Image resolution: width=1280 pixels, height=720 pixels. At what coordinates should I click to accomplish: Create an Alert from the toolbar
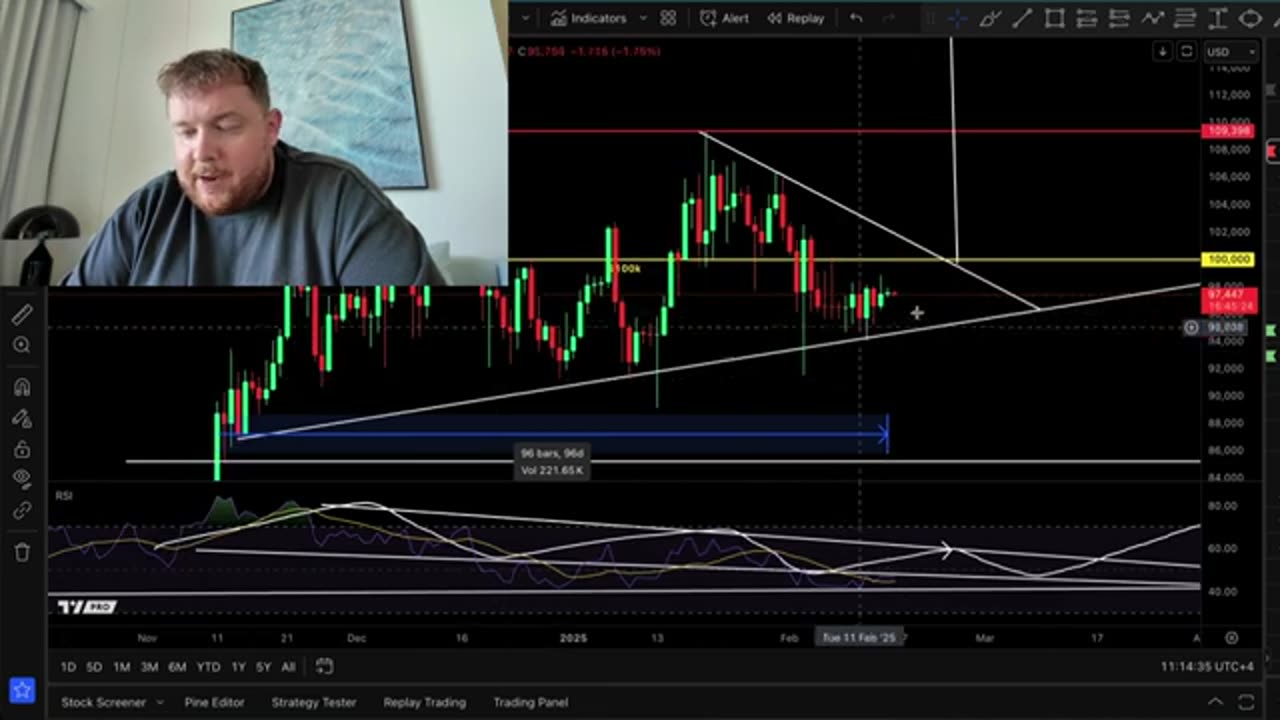(x=725, y=18)
